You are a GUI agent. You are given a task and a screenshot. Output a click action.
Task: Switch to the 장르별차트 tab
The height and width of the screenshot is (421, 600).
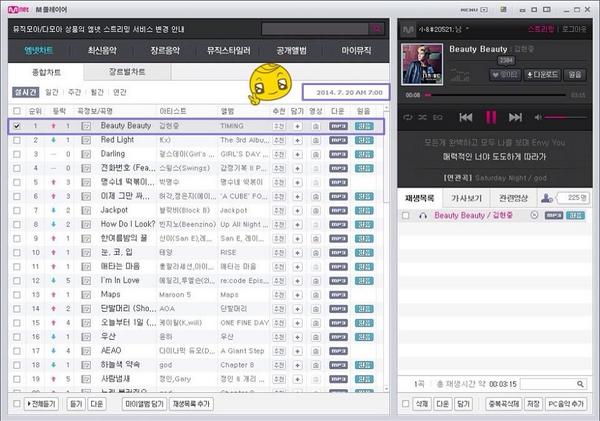[127, 72]
